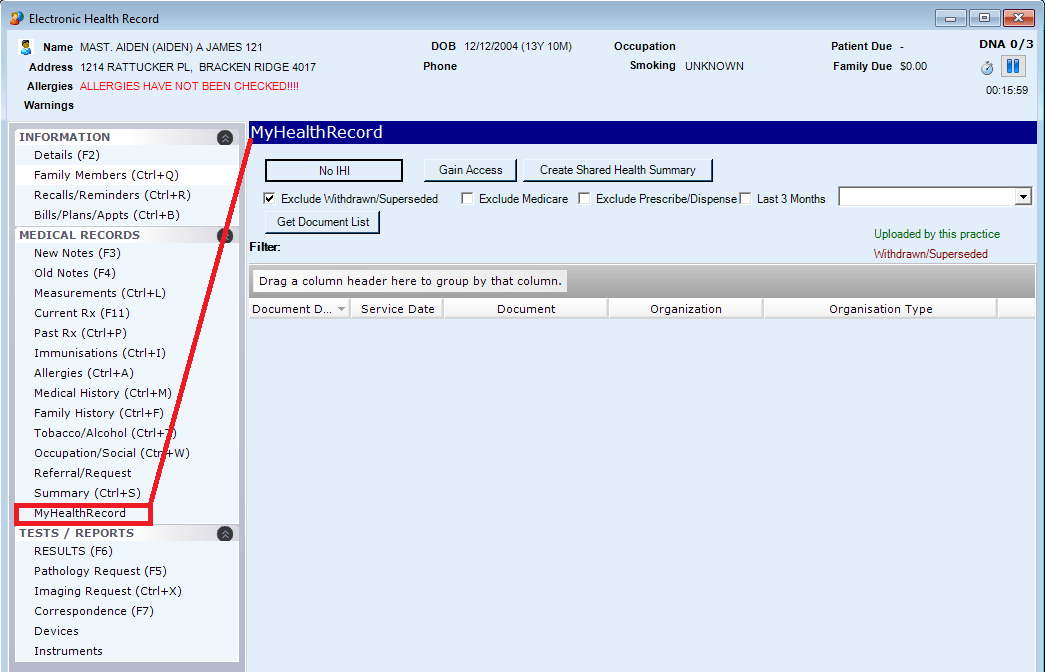The image size is (1045, 672).
Task: Open RESULTS (F6)
Action: [73, 551]
